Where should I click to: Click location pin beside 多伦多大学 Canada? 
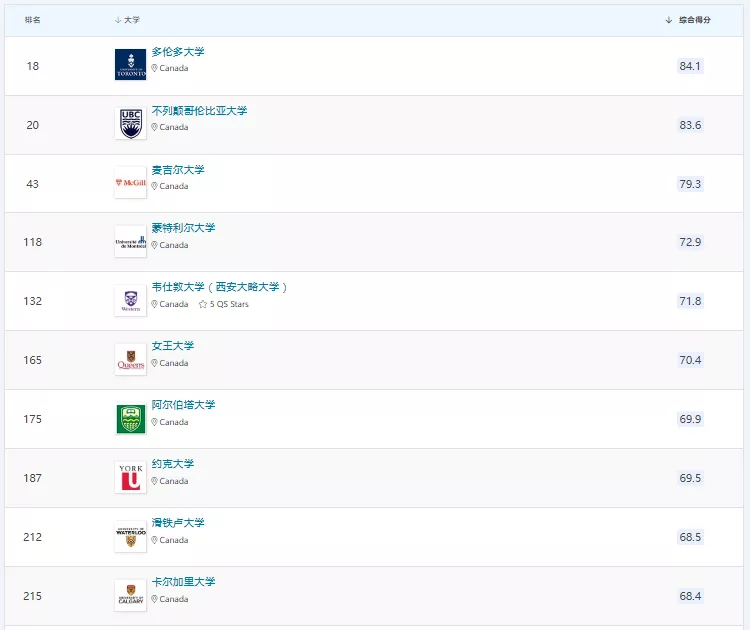click(x=154, y=68)
